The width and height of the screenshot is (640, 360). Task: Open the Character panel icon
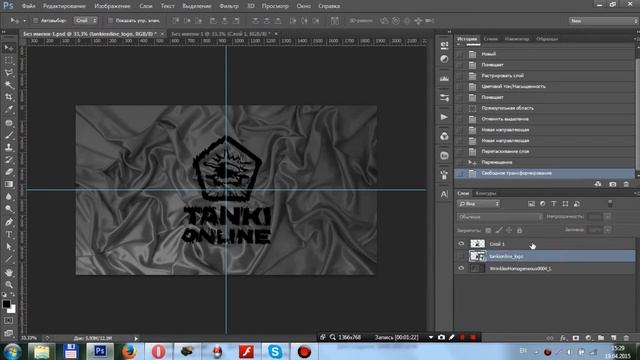click(x=444, y=195)
